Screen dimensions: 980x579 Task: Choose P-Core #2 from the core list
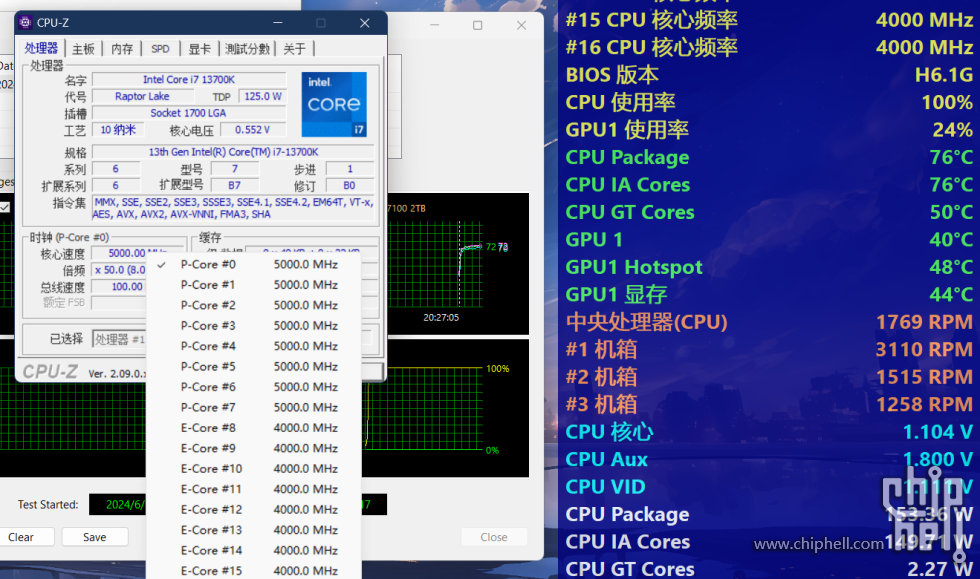point(254,305)
